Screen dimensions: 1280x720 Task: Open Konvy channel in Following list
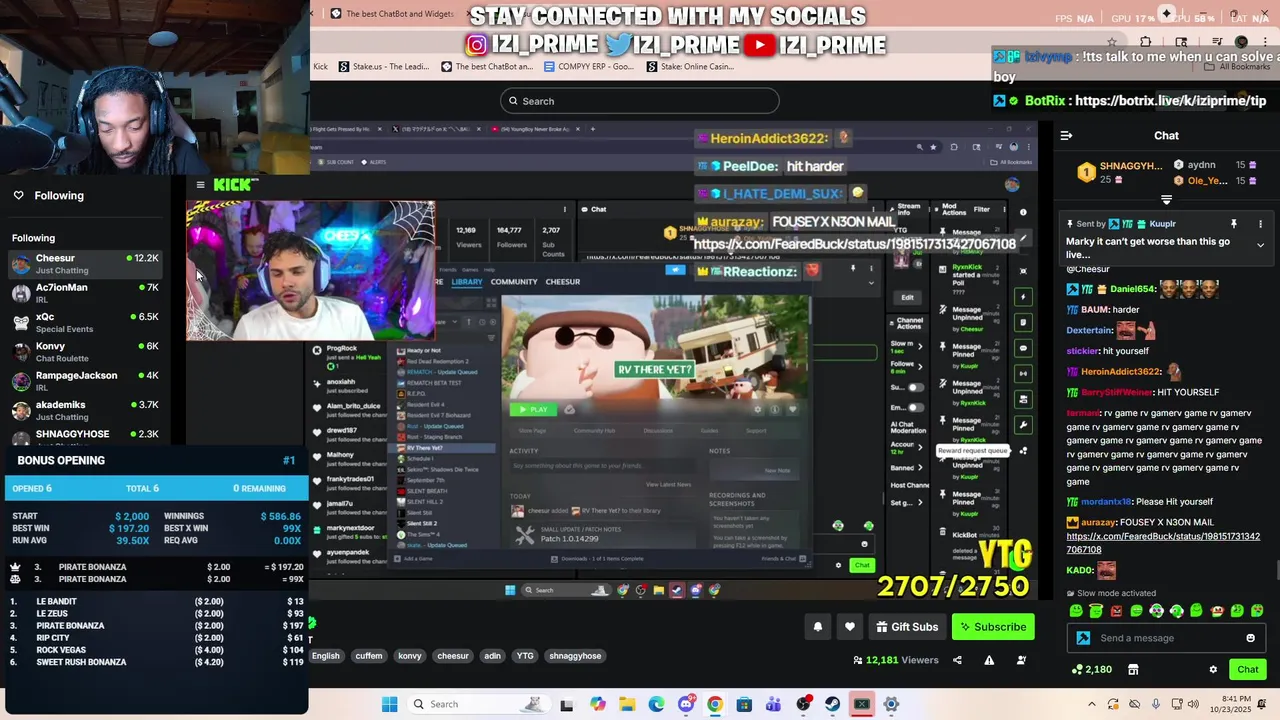click(x=85, y=352)
